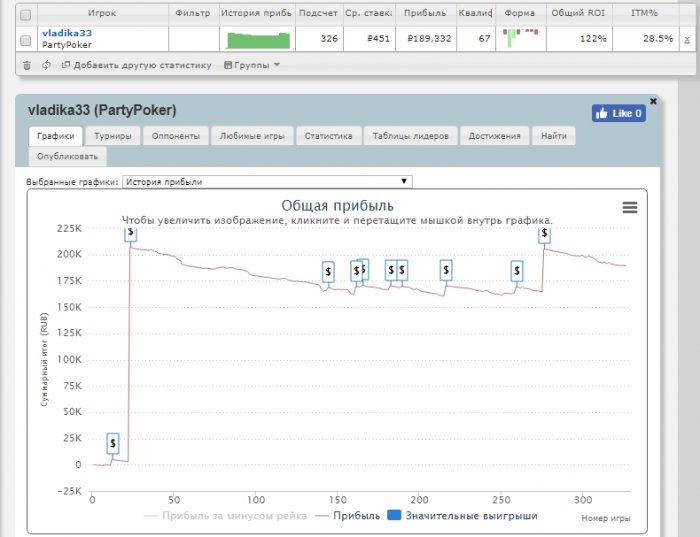Open the Любимые игры tab
The width and height of the screenshot is (700, 537).
pos(252,136)
